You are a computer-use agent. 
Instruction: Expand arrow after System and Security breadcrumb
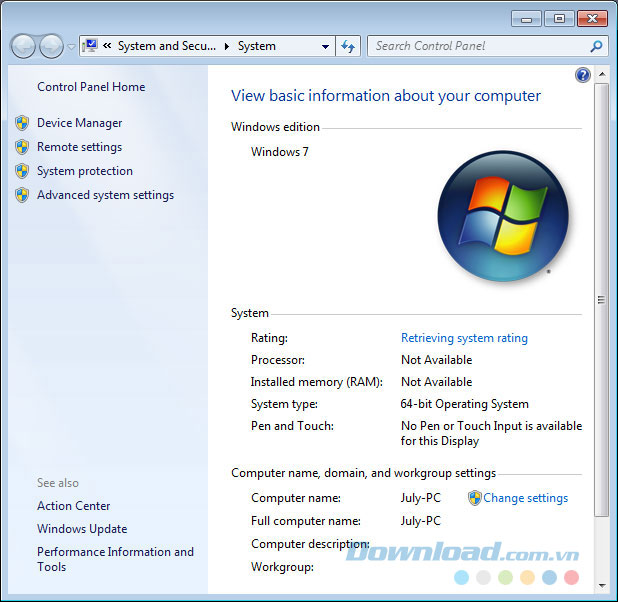point(227,47)
